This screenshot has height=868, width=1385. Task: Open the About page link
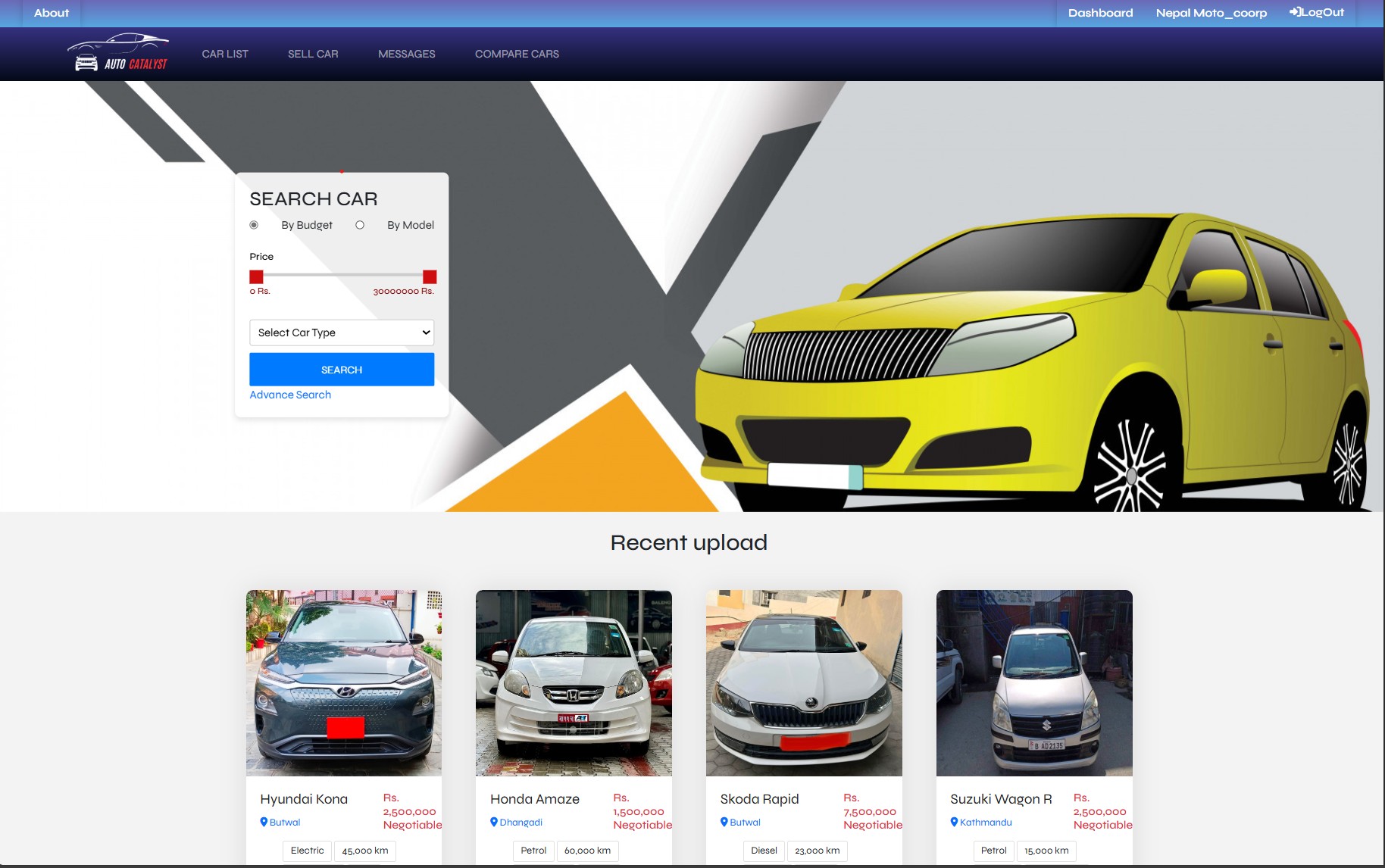pos(52,13)
